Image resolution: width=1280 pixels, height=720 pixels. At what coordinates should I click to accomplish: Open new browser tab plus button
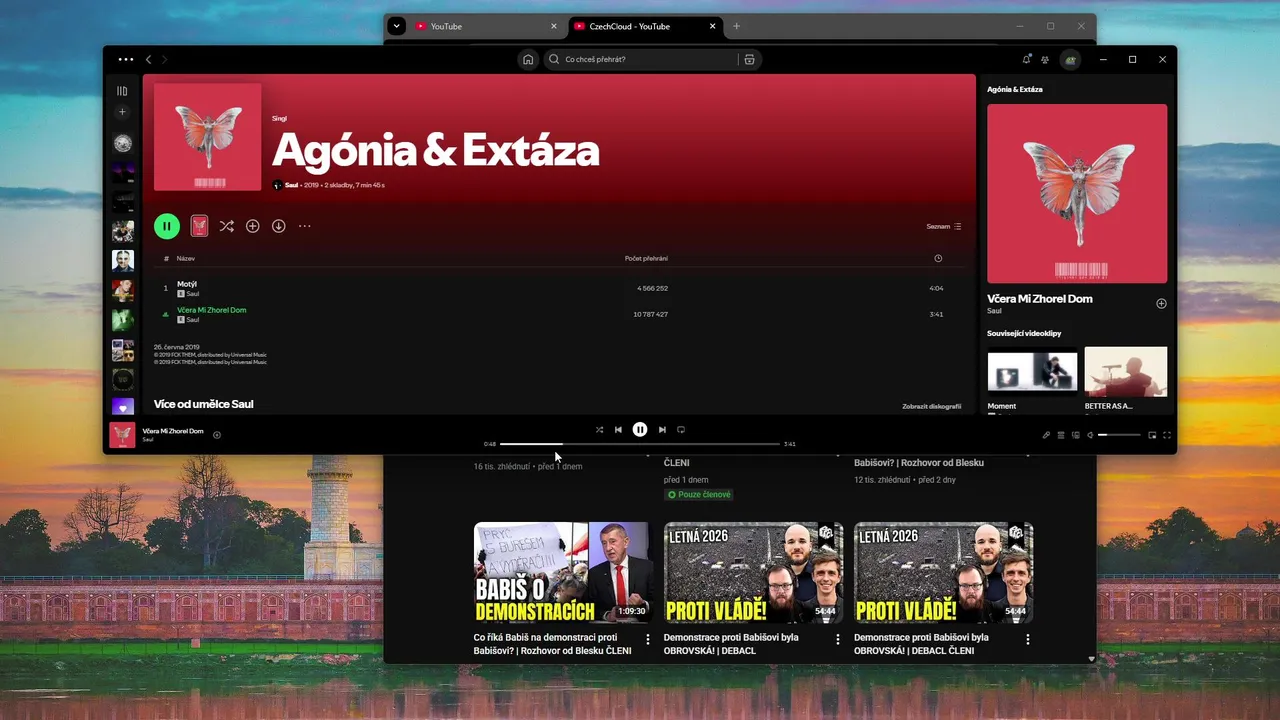click(737, 26)
